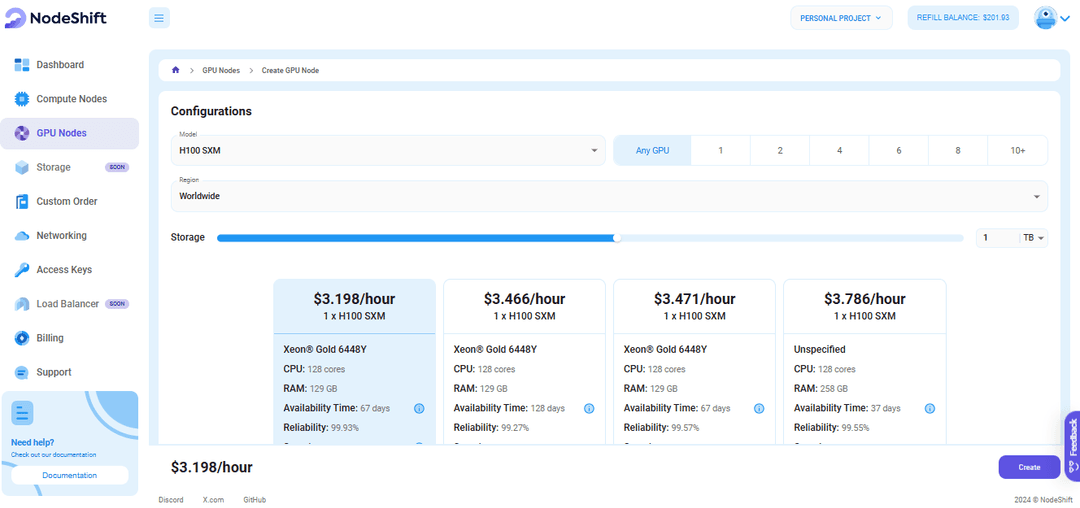Open Dashboard in the sidebar
Image resolution: width=1080 pixels, height=508 pixels.
[69, 65]
